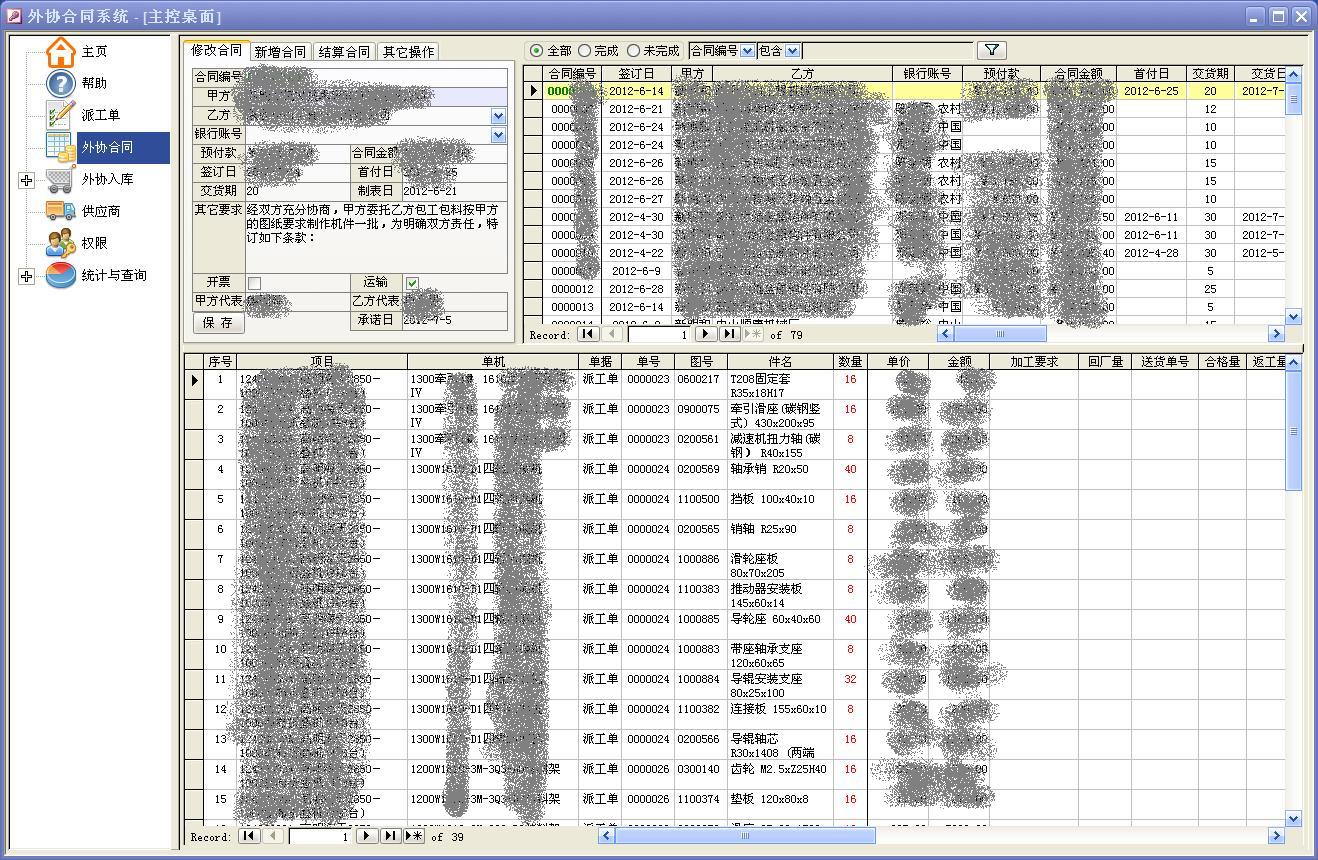Open the 包含 filter condition dropdown
Viewport: 1318px width, 860px height.
point(793,51)
